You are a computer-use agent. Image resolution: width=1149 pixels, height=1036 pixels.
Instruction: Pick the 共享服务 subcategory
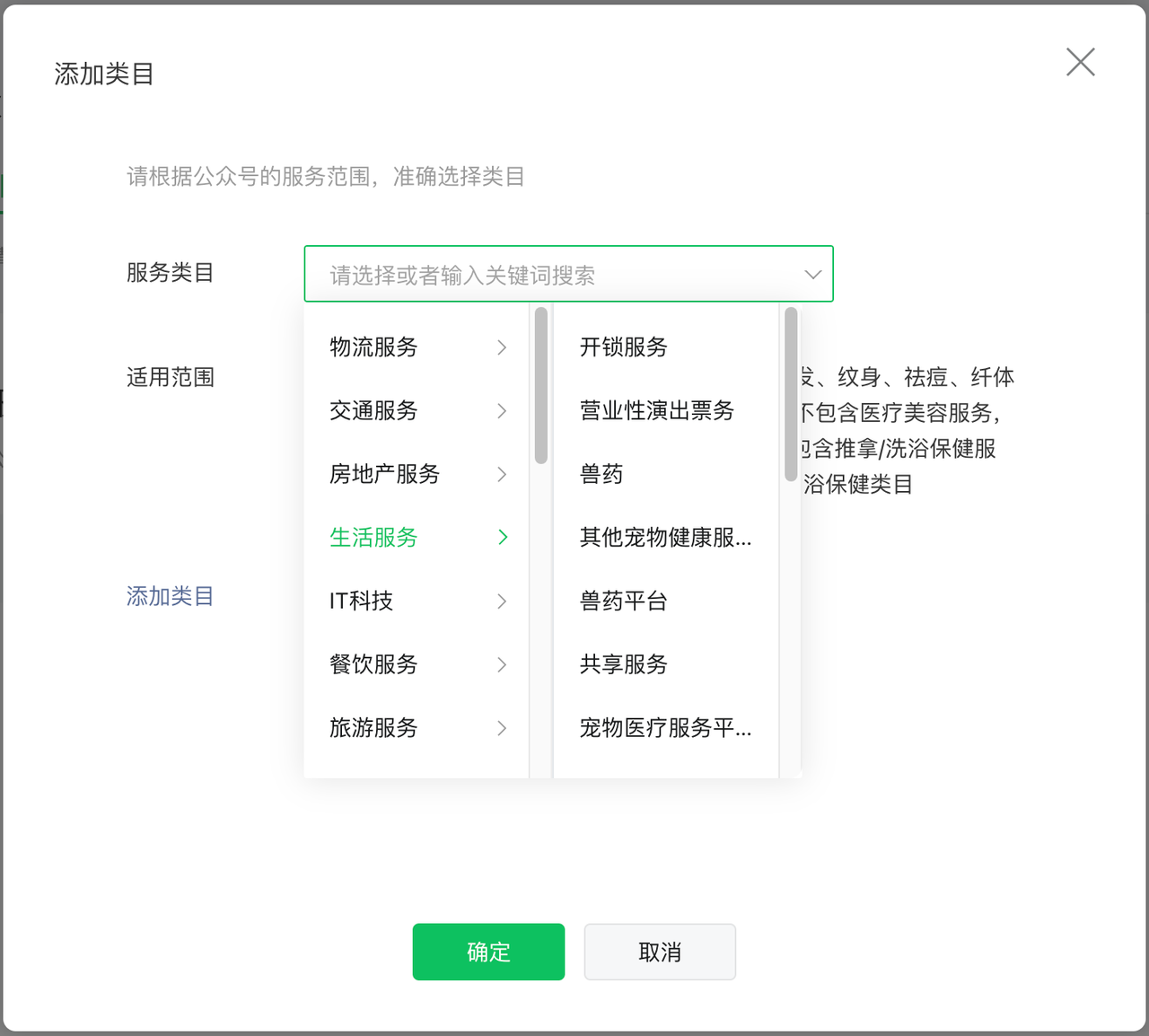point(623,665)
